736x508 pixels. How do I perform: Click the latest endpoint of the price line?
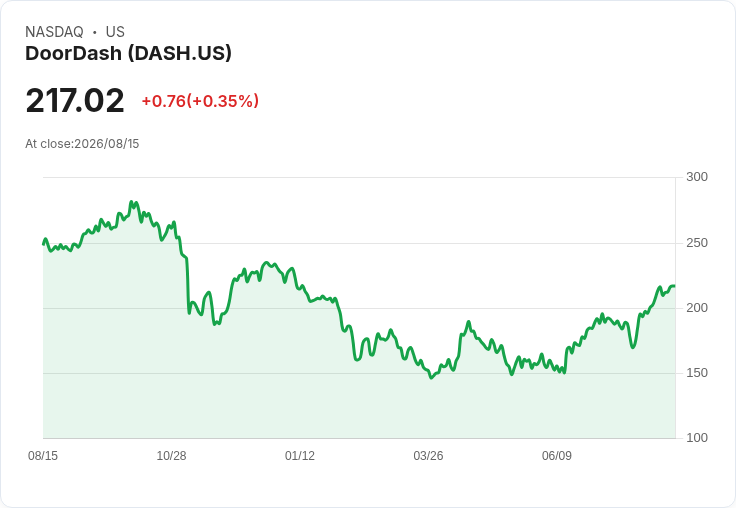click(674, 286)
